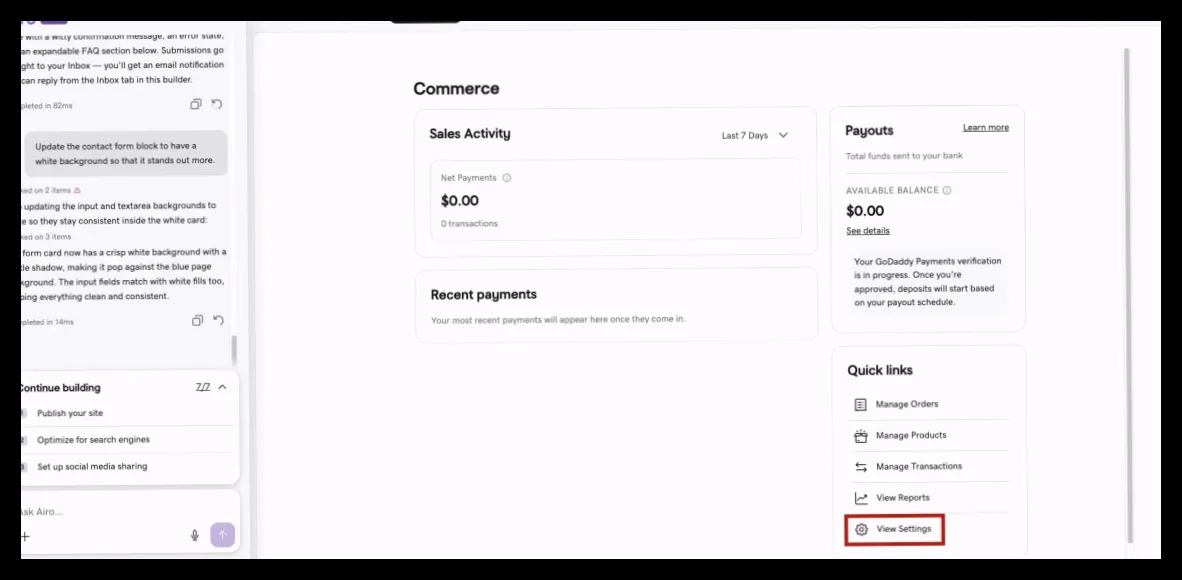Screen dimensions: 1182x580
Task: Click the info icon next to Net Payments
Action: tap(507, 178)
